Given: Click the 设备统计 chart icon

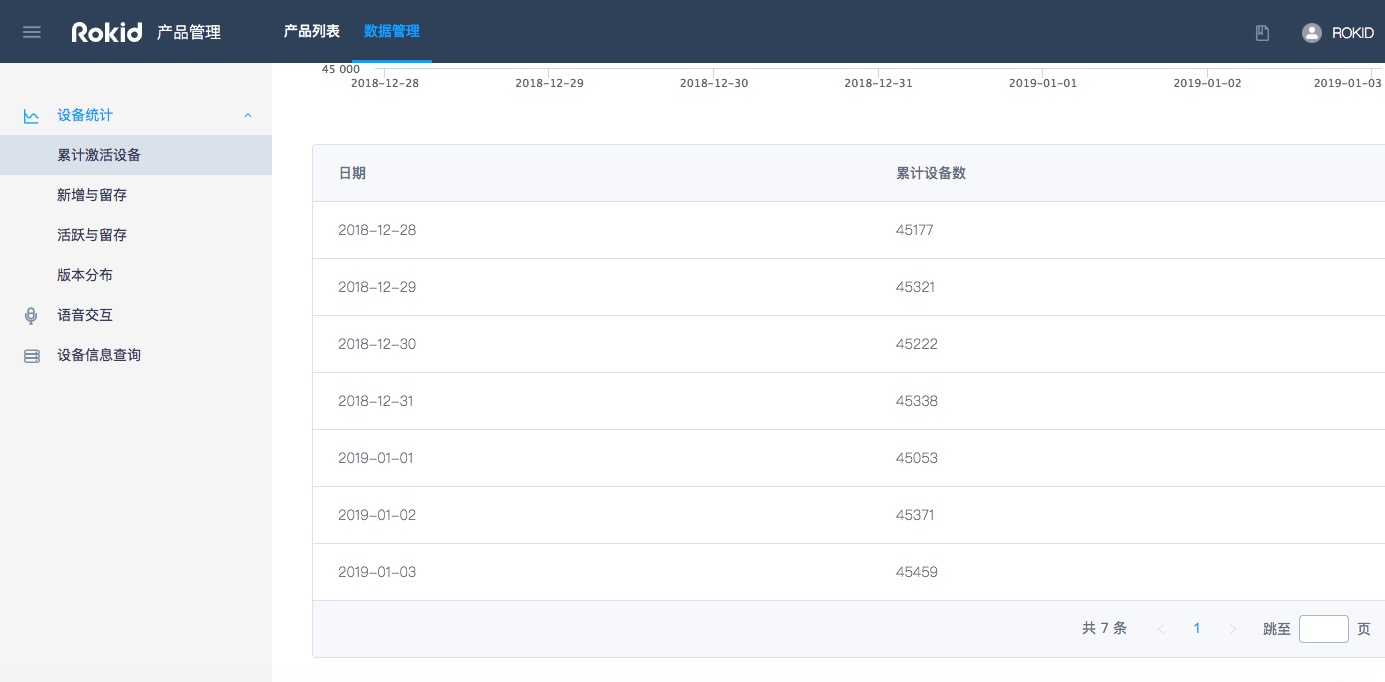Looking at the screenshot, I should pyautogui.click(x=32, y=116).
